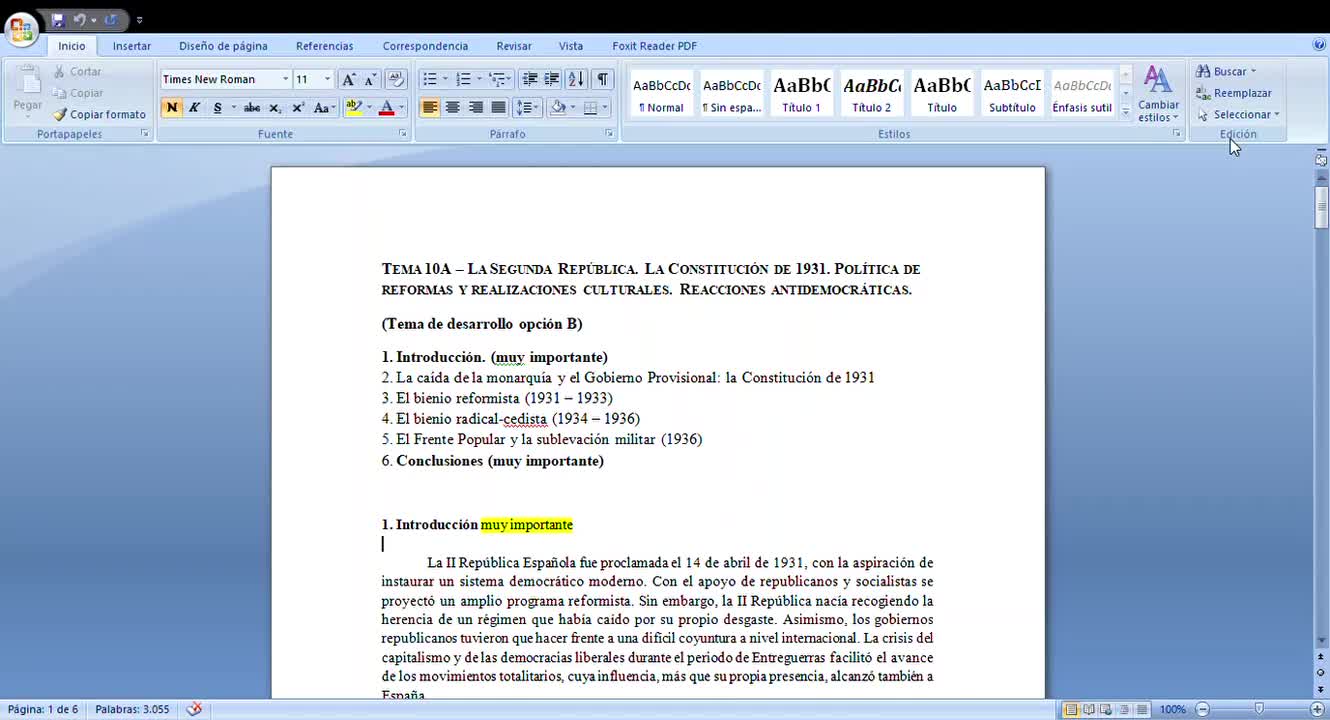Go to Revisar tab

point(514,46)
